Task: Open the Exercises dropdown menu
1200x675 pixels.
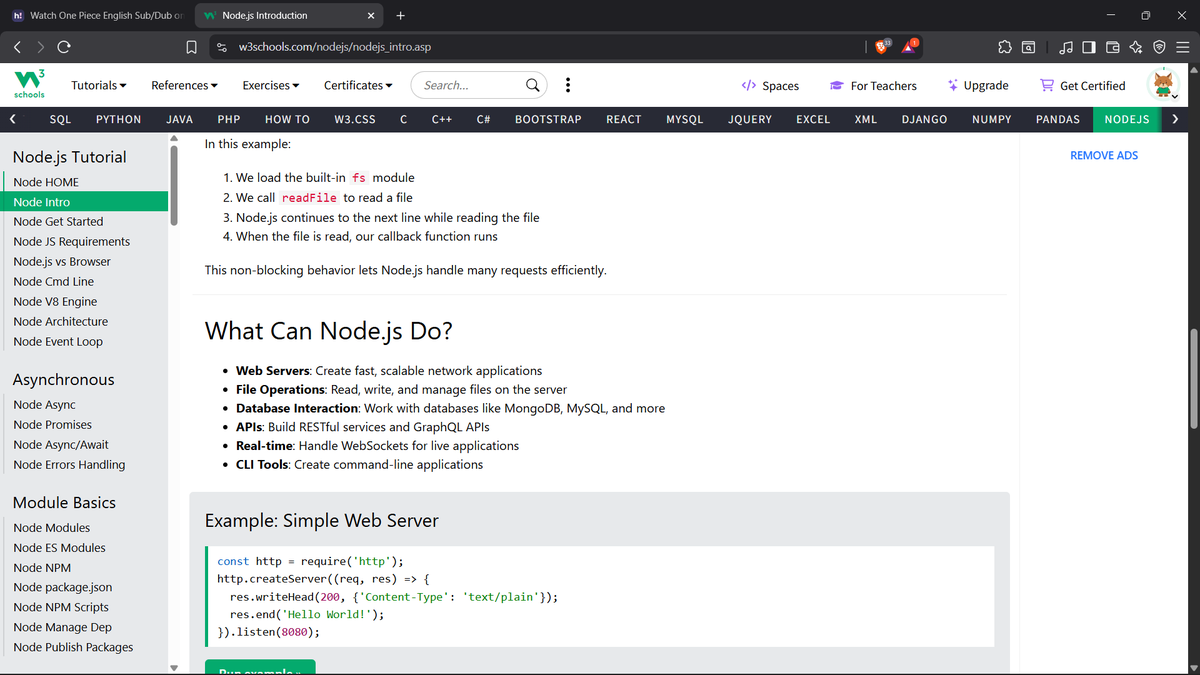Action: coord(271,85)
